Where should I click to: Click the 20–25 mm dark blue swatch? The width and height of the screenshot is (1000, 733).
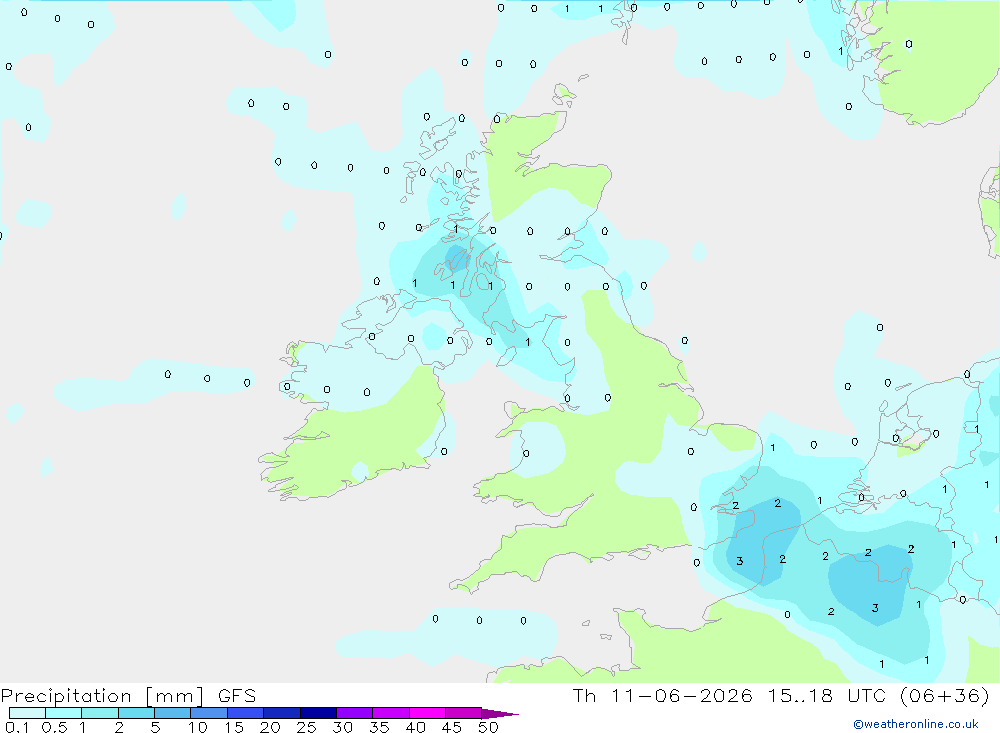coord(282,713)
